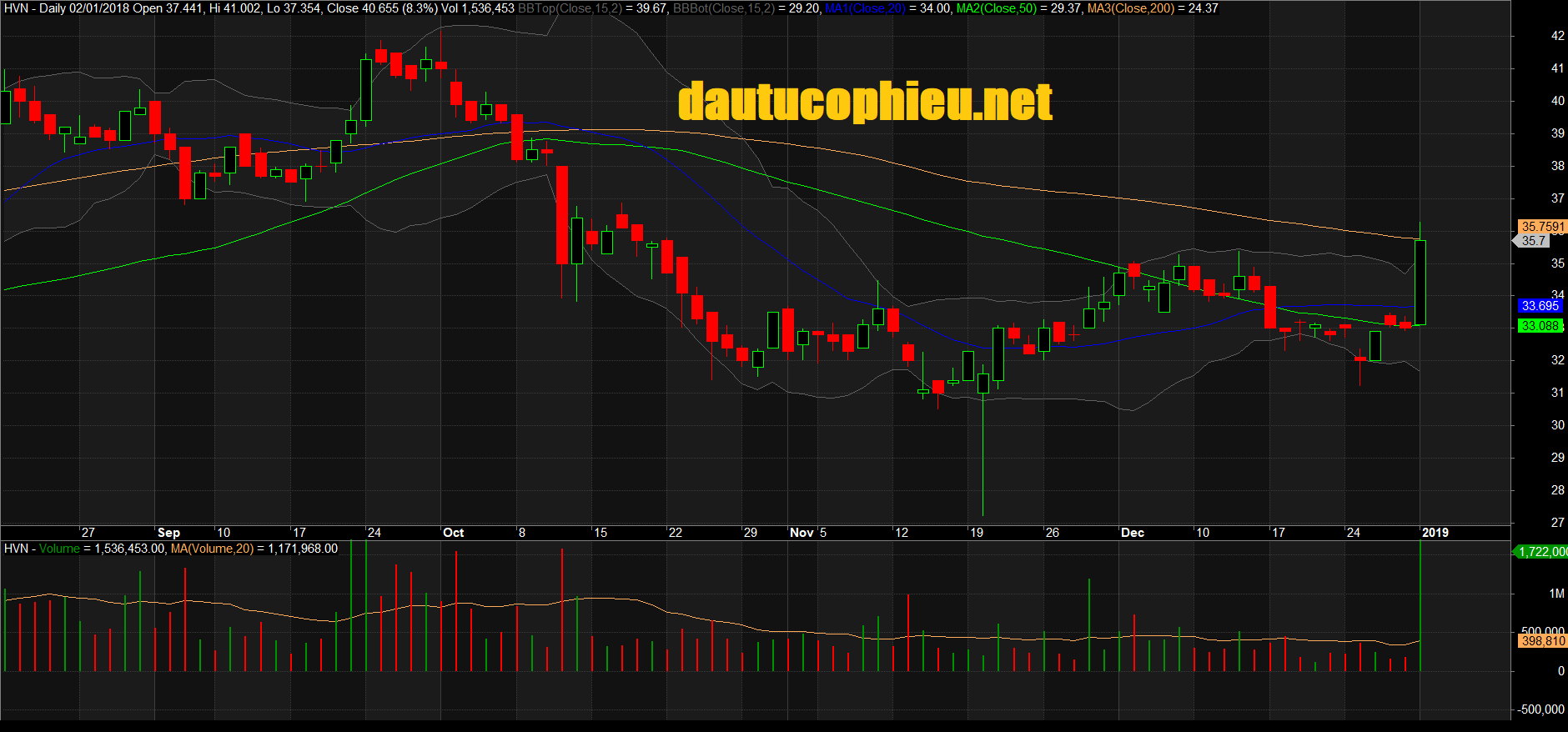Click the green Volume label in lower pane
Viewport: 1568px width, 732px height.
[59, 549]
